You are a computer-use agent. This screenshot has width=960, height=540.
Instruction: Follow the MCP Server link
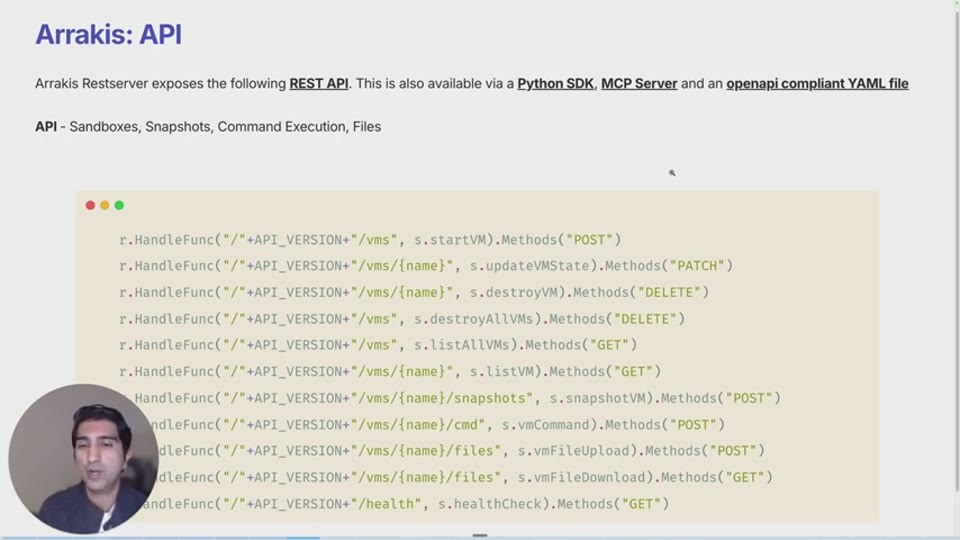click(x=639, y=83)
